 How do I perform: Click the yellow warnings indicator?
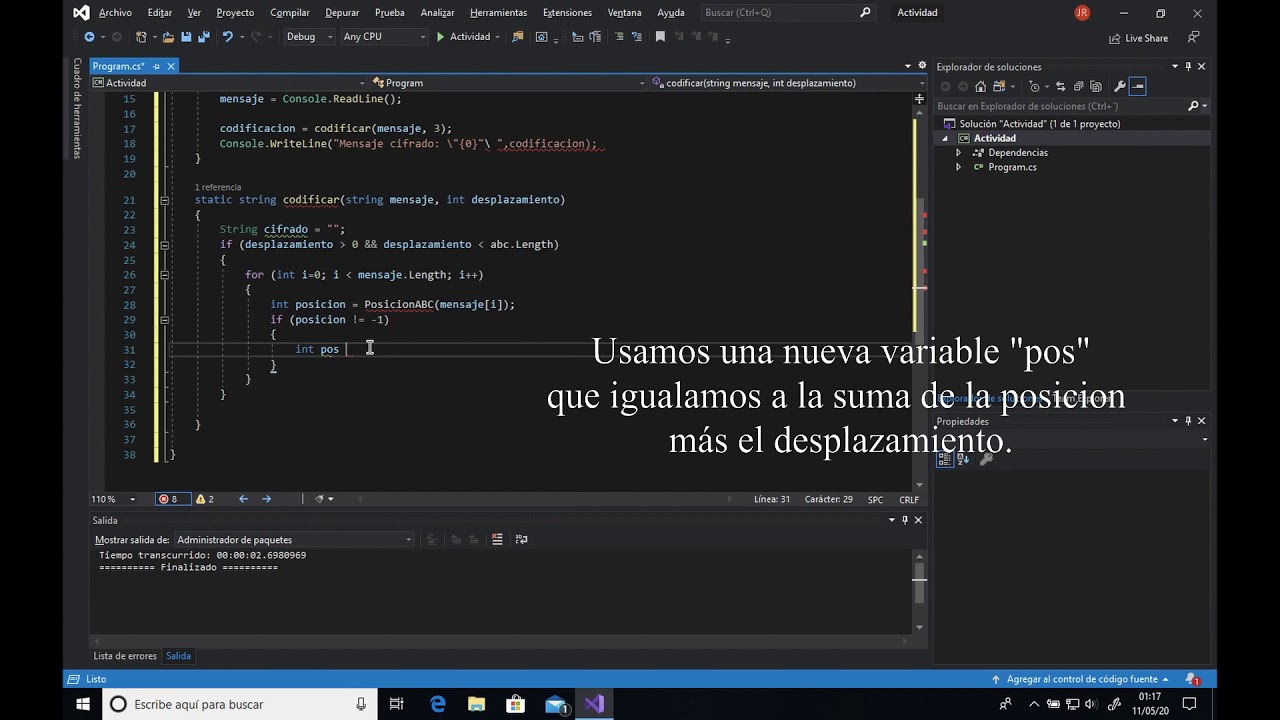pos(204,499)
